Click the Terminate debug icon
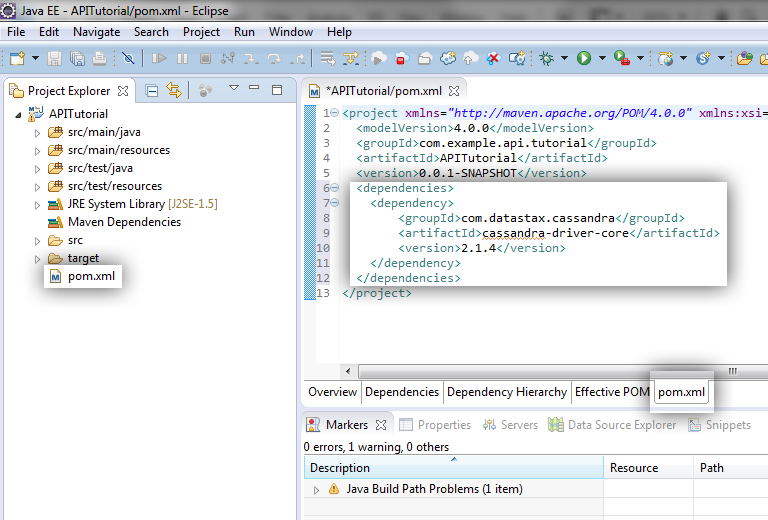 tap(205, 58)
